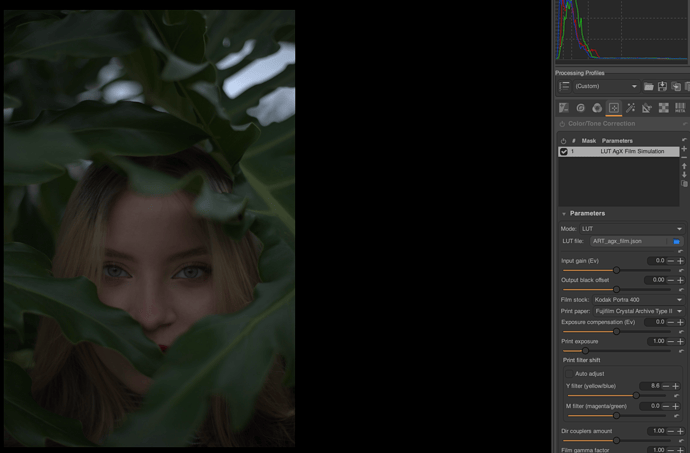This screenshot has height=453, width=690.
Task: Increase Y filter value with plus
Action: click(x=675, y=386)
